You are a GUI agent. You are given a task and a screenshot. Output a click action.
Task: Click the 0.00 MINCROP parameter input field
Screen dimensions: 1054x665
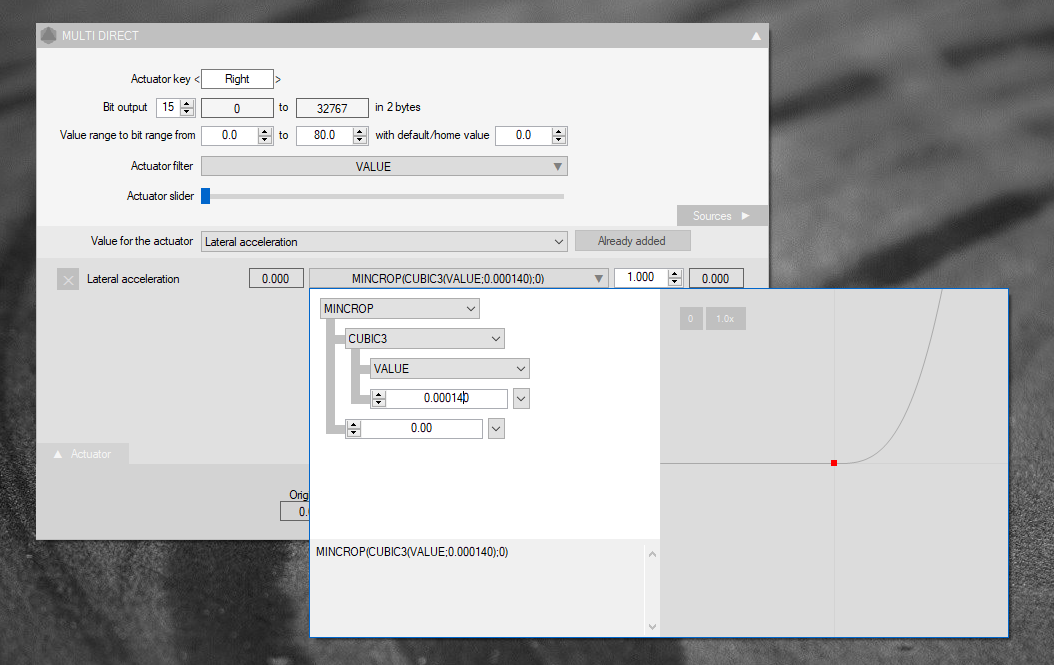click(x=421, y=428)
